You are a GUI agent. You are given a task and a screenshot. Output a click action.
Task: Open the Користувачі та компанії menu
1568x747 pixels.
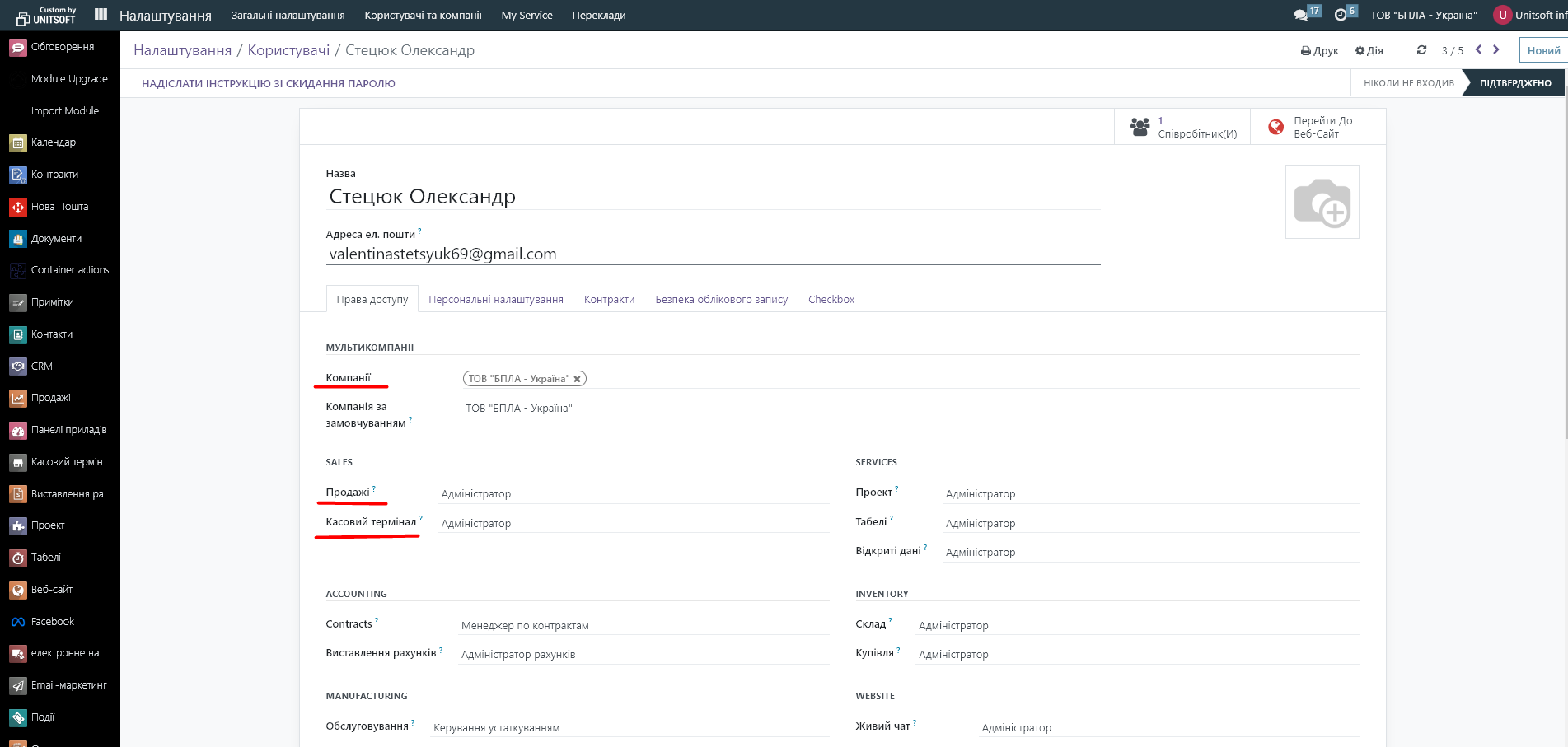click(x=423, y=16)
